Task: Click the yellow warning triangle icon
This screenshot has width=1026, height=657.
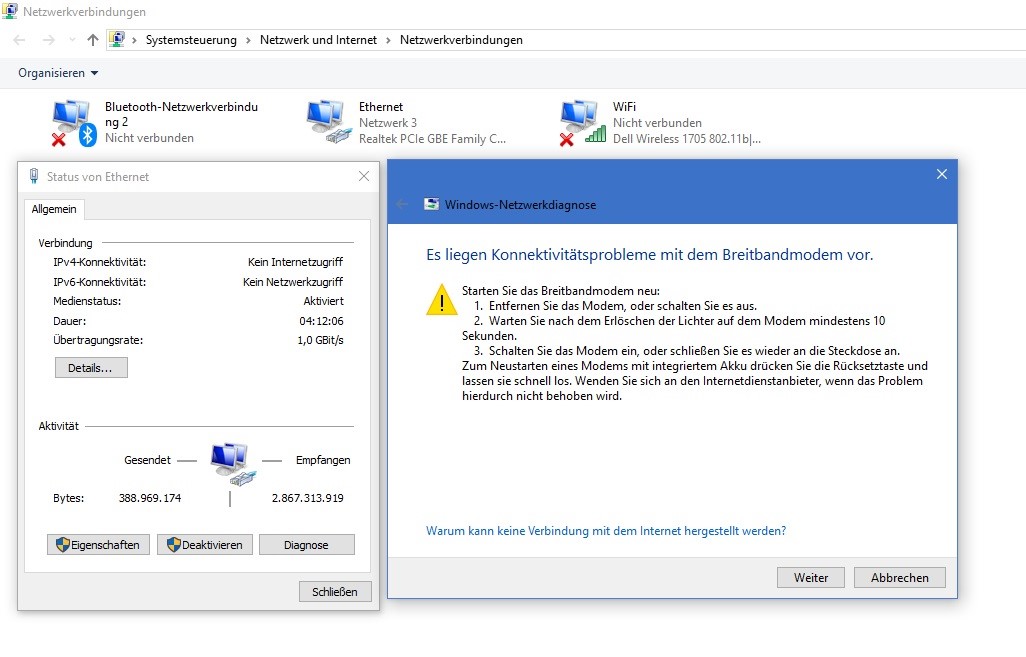Action: (x=441, y=299)
